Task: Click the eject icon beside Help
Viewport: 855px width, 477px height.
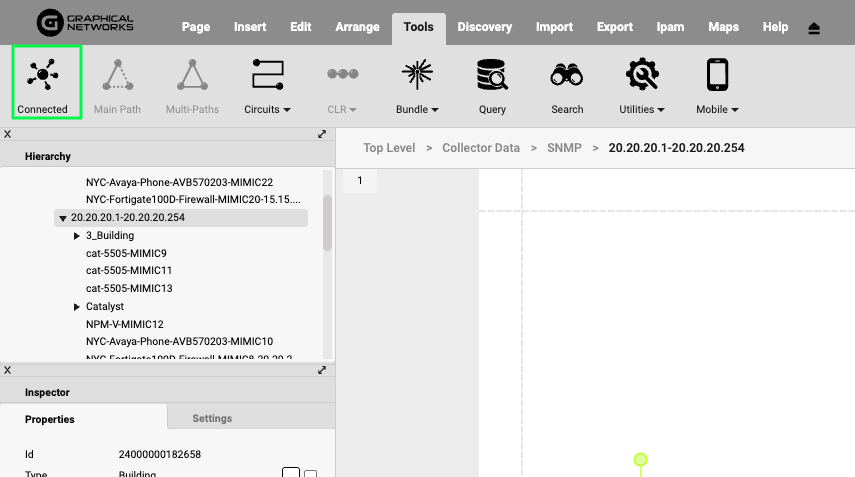Action: 814,28
